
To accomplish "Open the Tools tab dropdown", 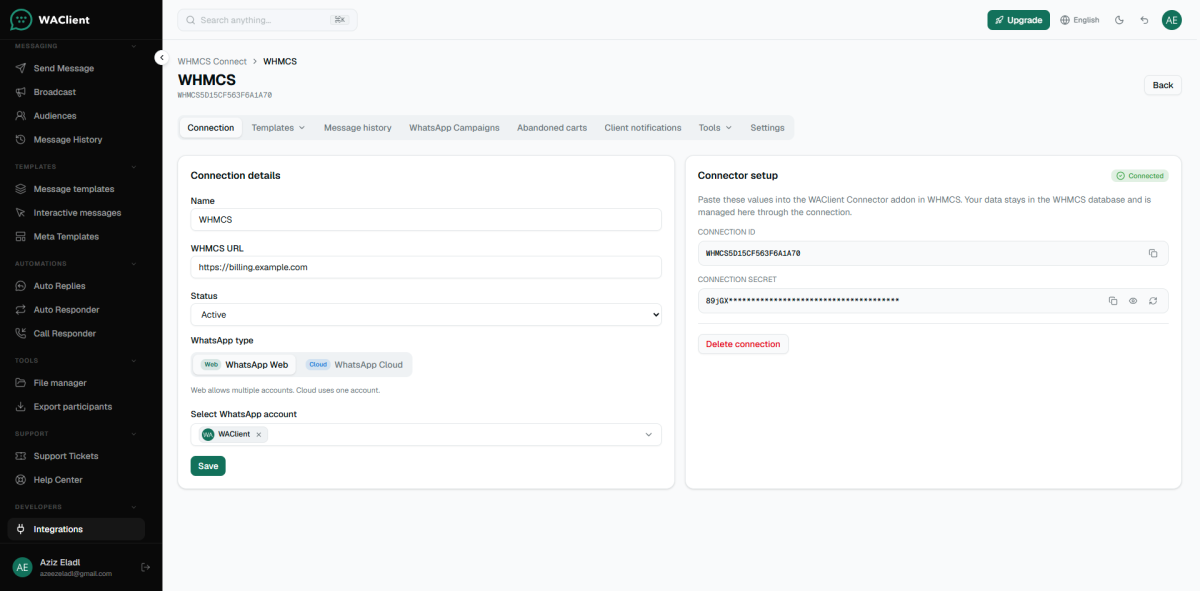I will [715, 128].
